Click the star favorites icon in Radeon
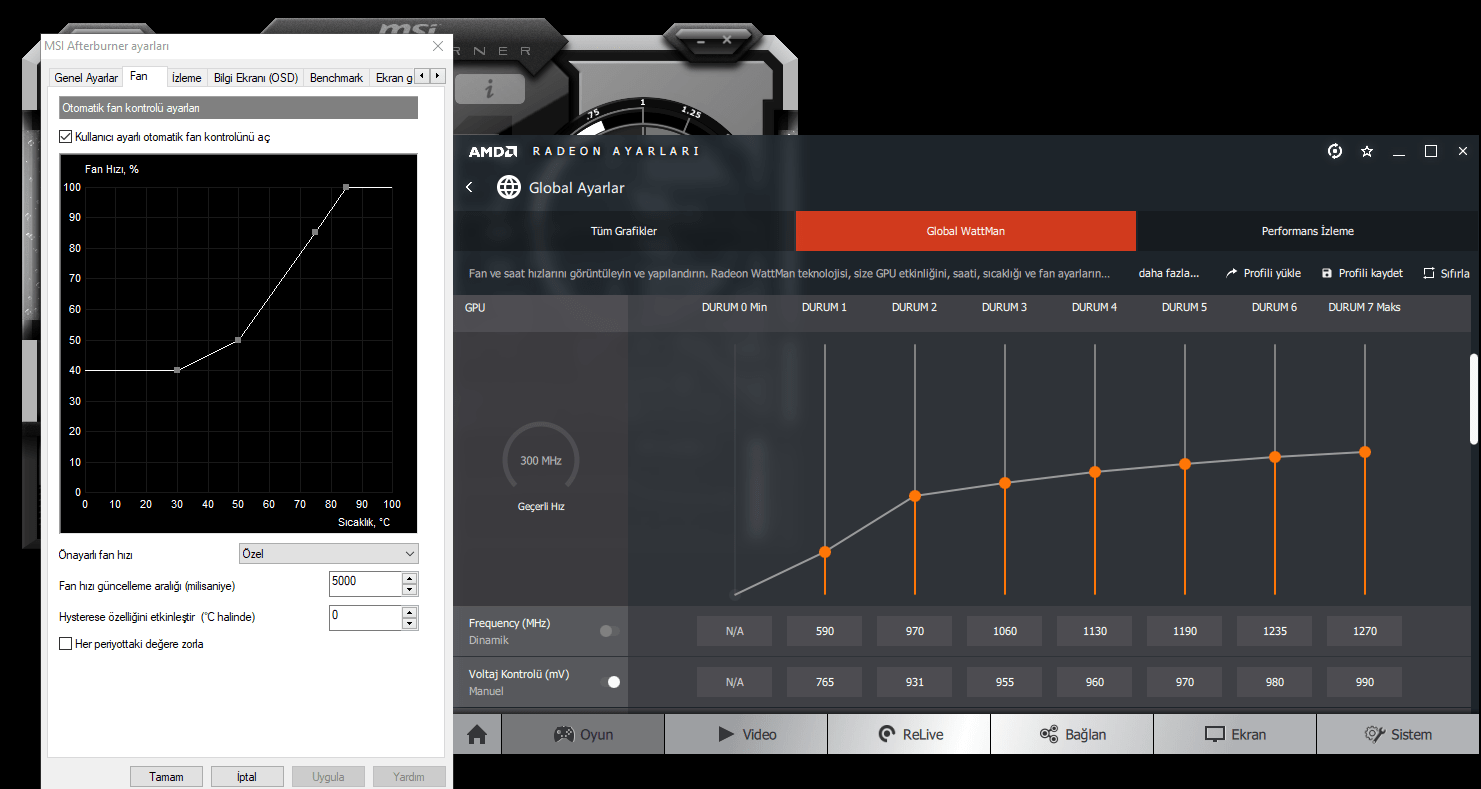The image size is (1481, 789). [x=1367, y=151]
